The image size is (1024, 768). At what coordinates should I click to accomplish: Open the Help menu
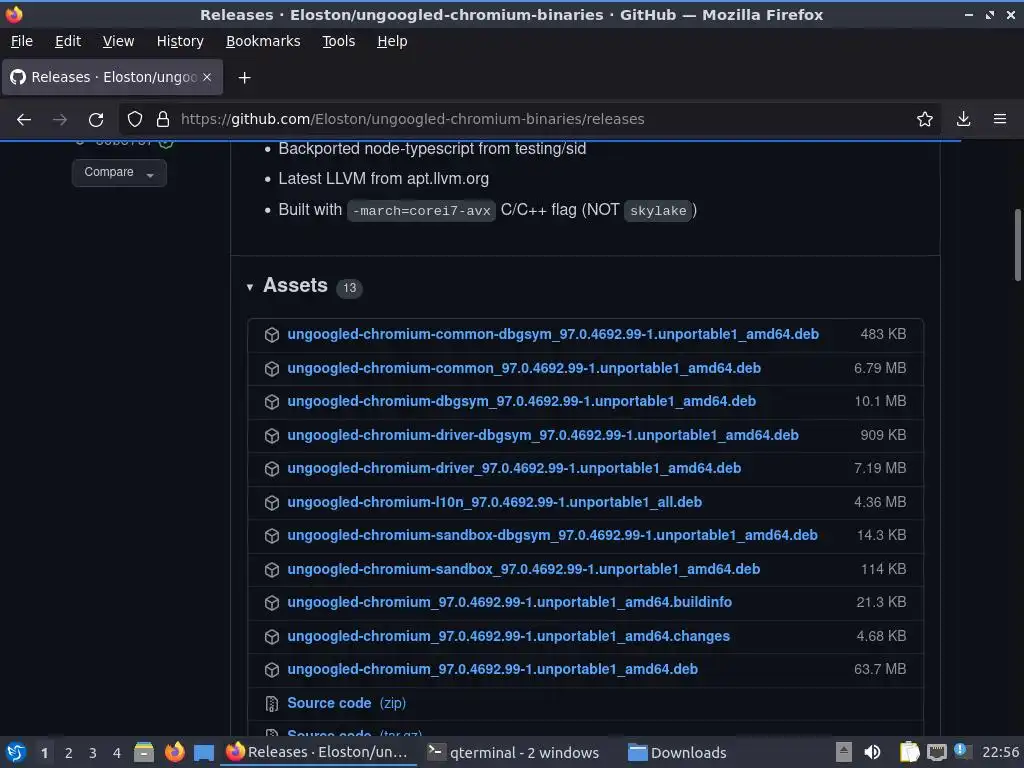click(x=392, y=41)
